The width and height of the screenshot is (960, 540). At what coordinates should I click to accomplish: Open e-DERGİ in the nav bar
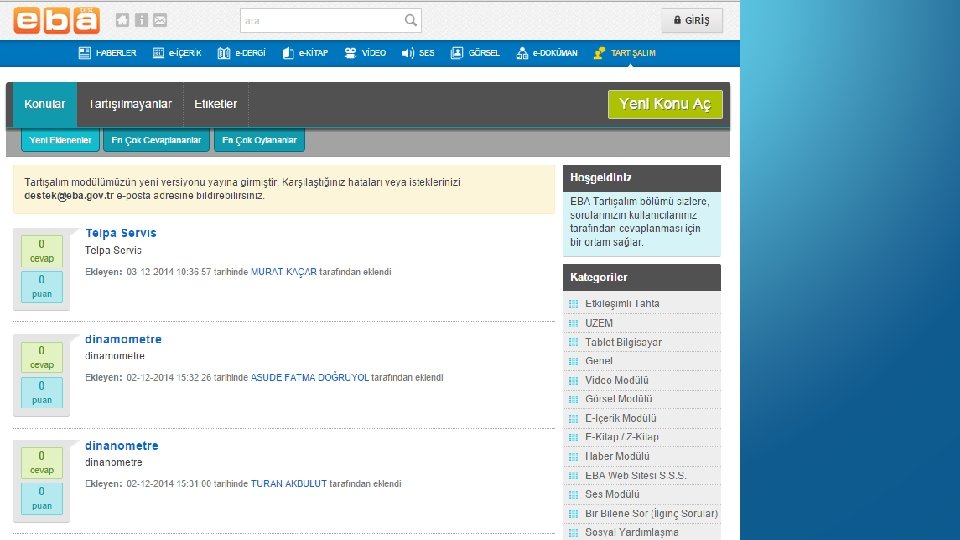[241, 53]
